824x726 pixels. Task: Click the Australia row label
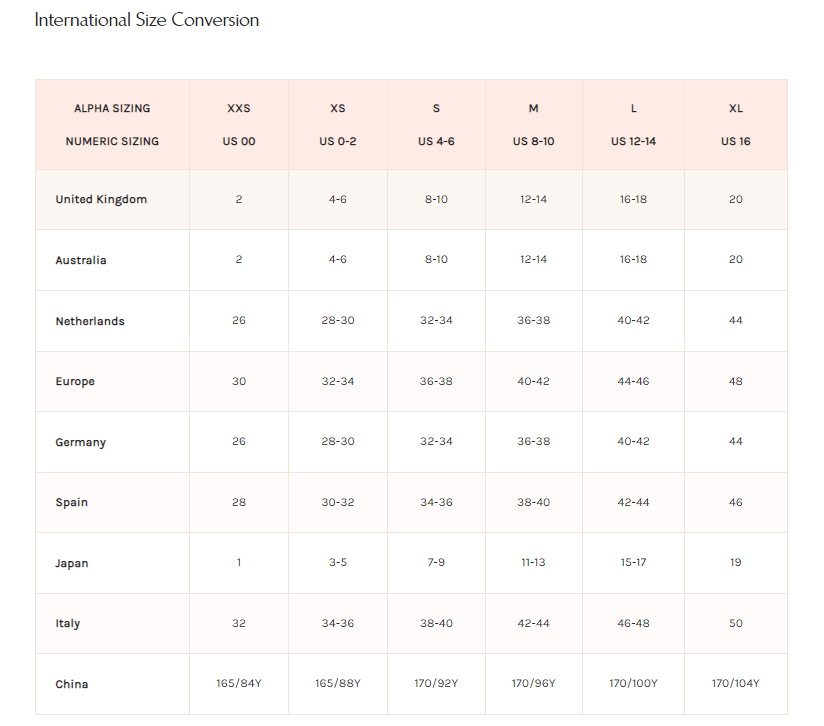[x=80, y=260]
